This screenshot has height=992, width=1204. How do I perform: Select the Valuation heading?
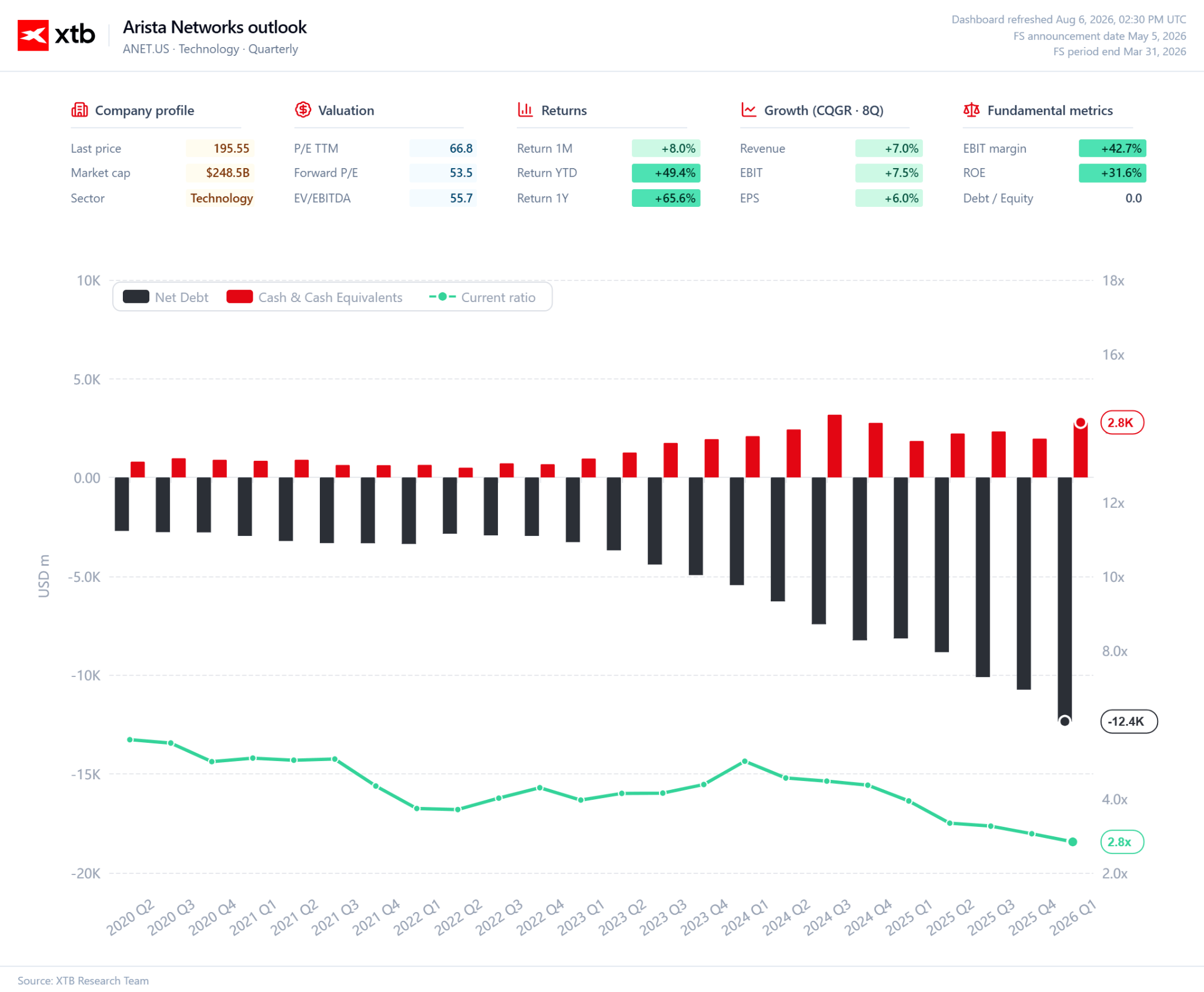346,110
